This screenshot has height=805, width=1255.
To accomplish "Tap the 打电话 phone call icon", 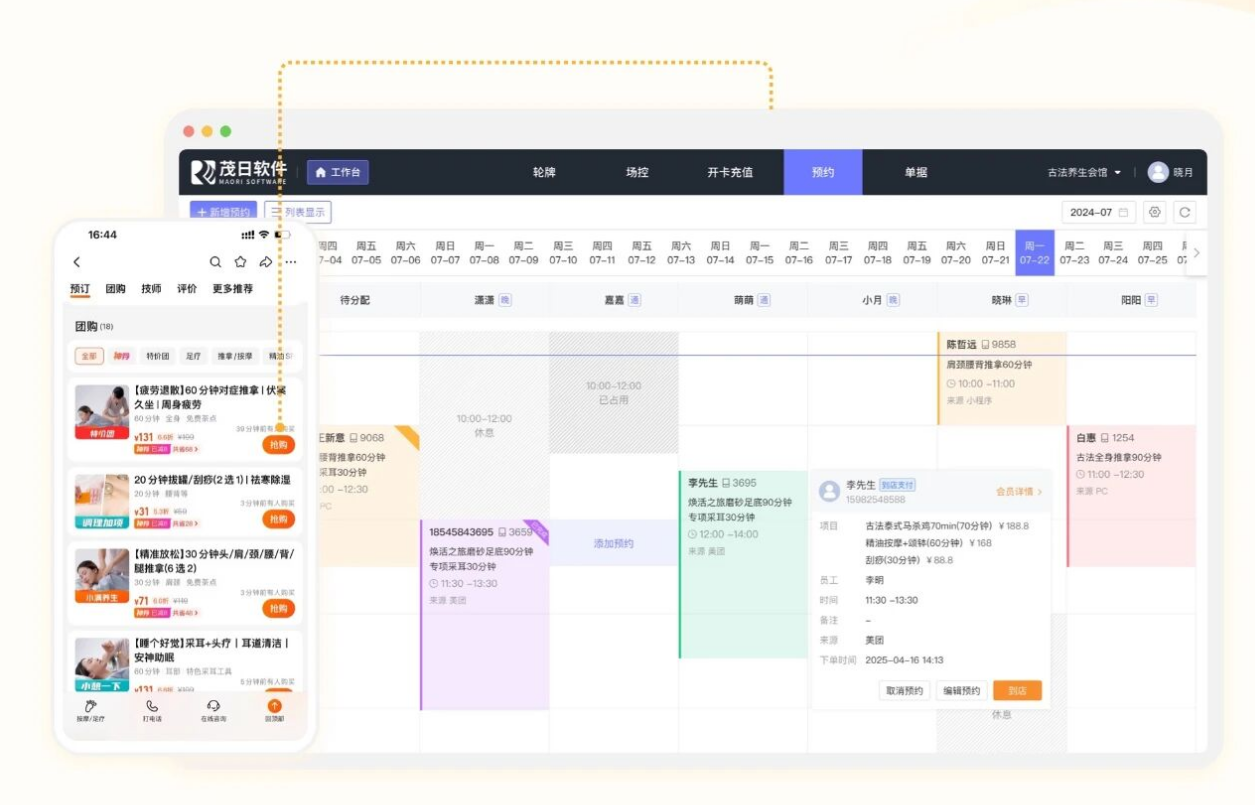I will 152,709.
